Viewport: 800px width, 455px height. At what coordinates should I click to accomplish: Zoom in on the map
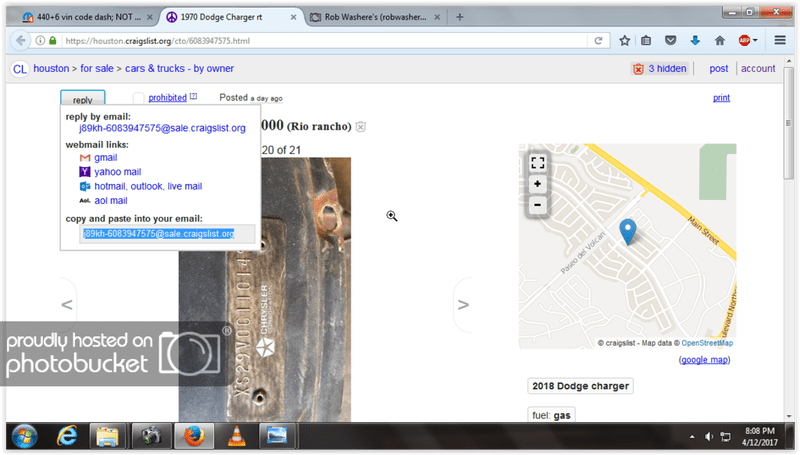[x=538, y=184]
